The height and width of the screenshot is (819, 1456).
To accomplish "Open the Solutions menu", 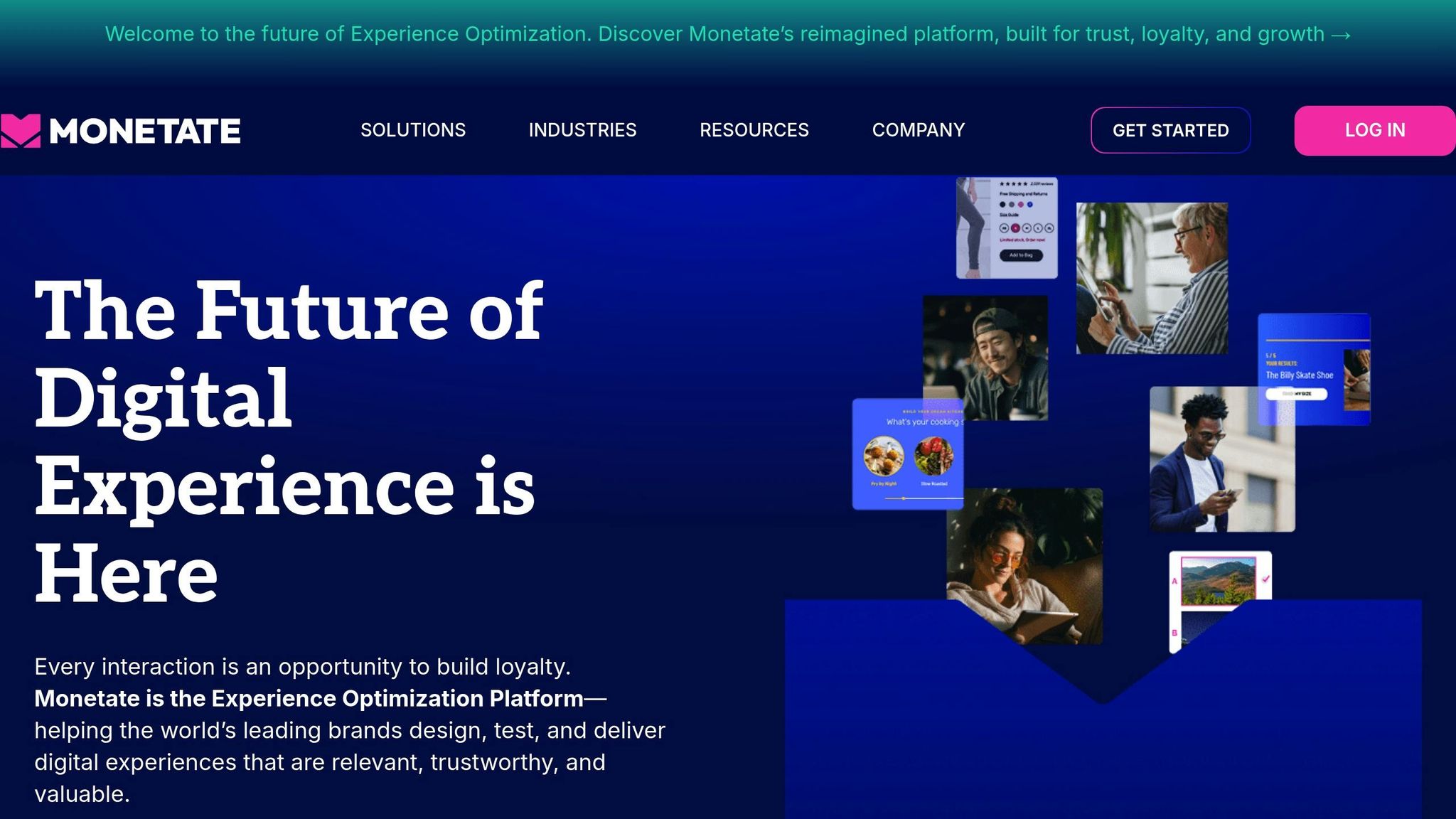I will point(412,130).
